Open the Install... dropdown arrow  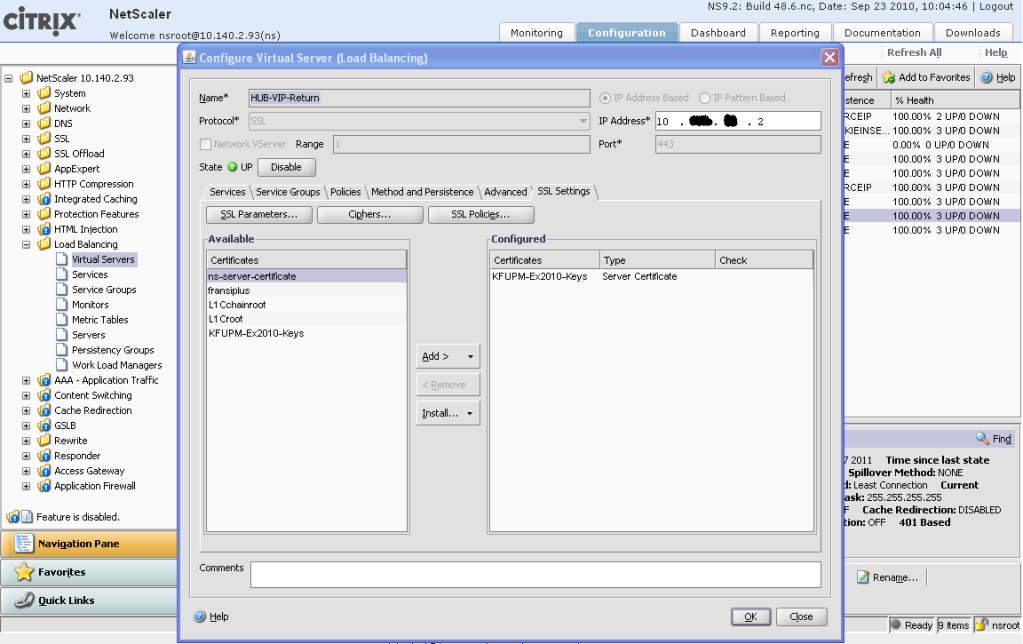point(470,413)
